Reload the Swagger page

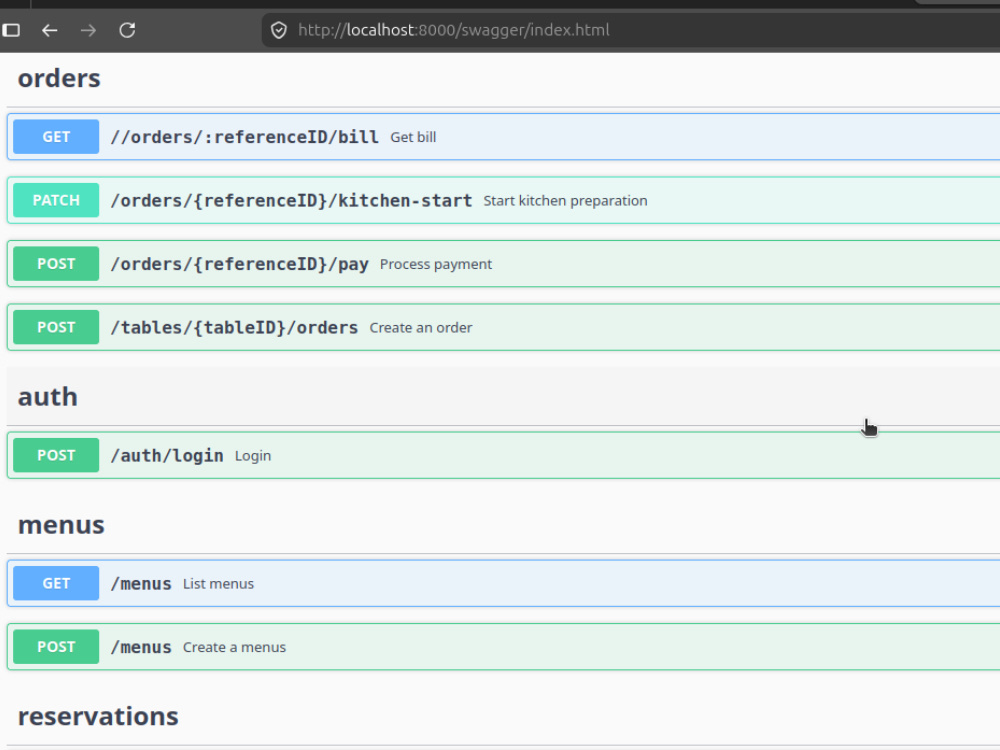128,30
